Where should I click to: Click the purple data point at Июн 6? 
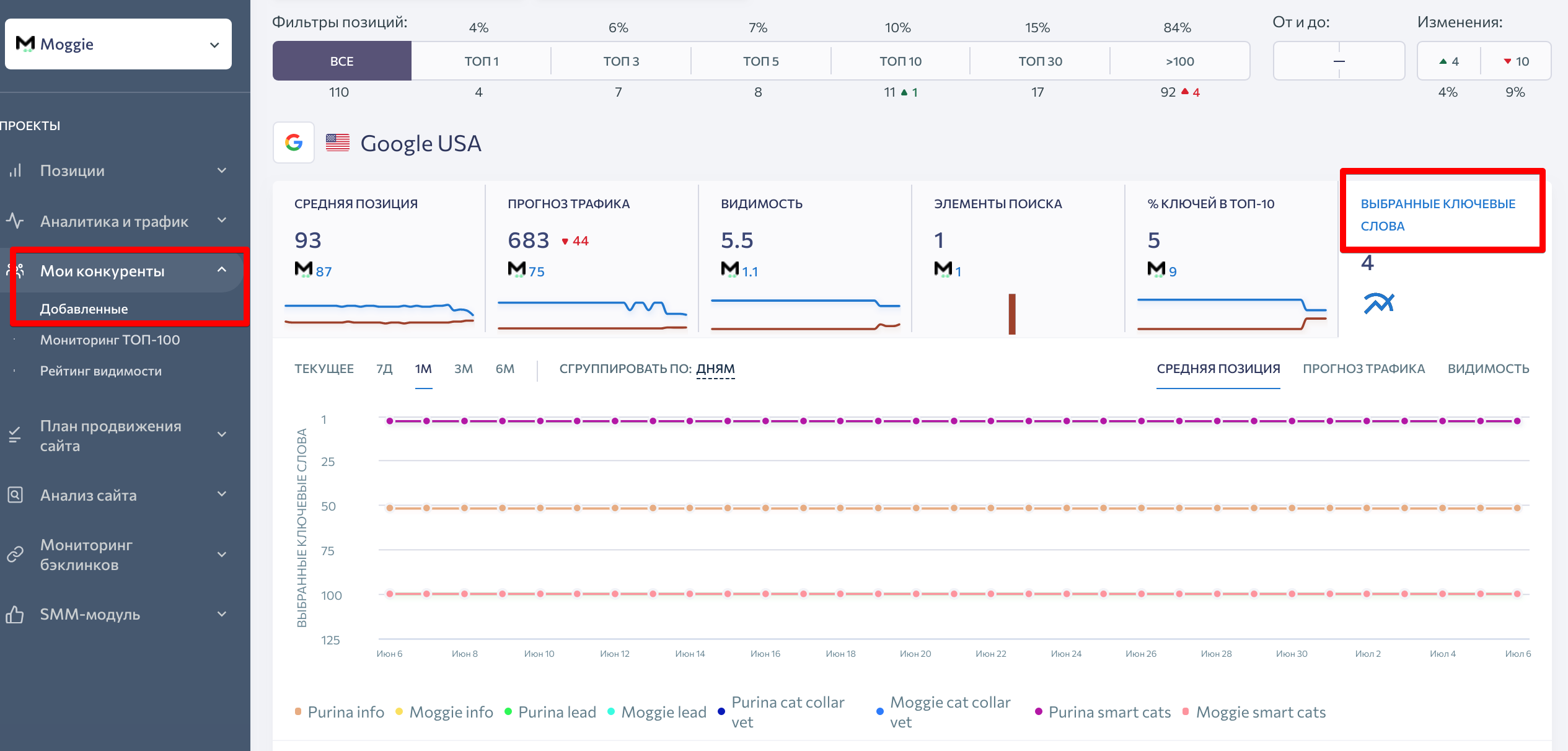click(x=390, y=421)
